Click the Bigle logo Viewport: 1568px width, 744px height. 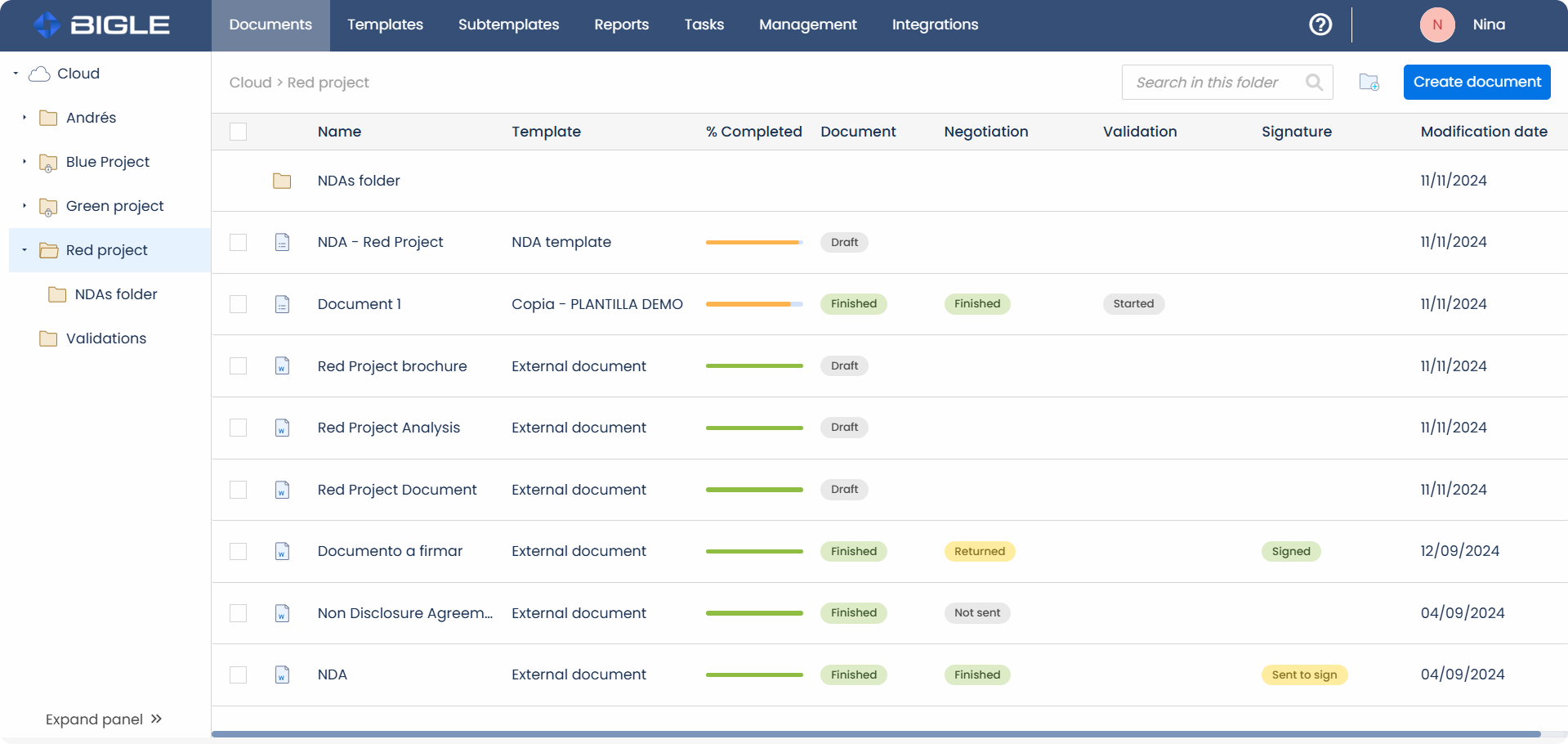click(x=100, y=25)
